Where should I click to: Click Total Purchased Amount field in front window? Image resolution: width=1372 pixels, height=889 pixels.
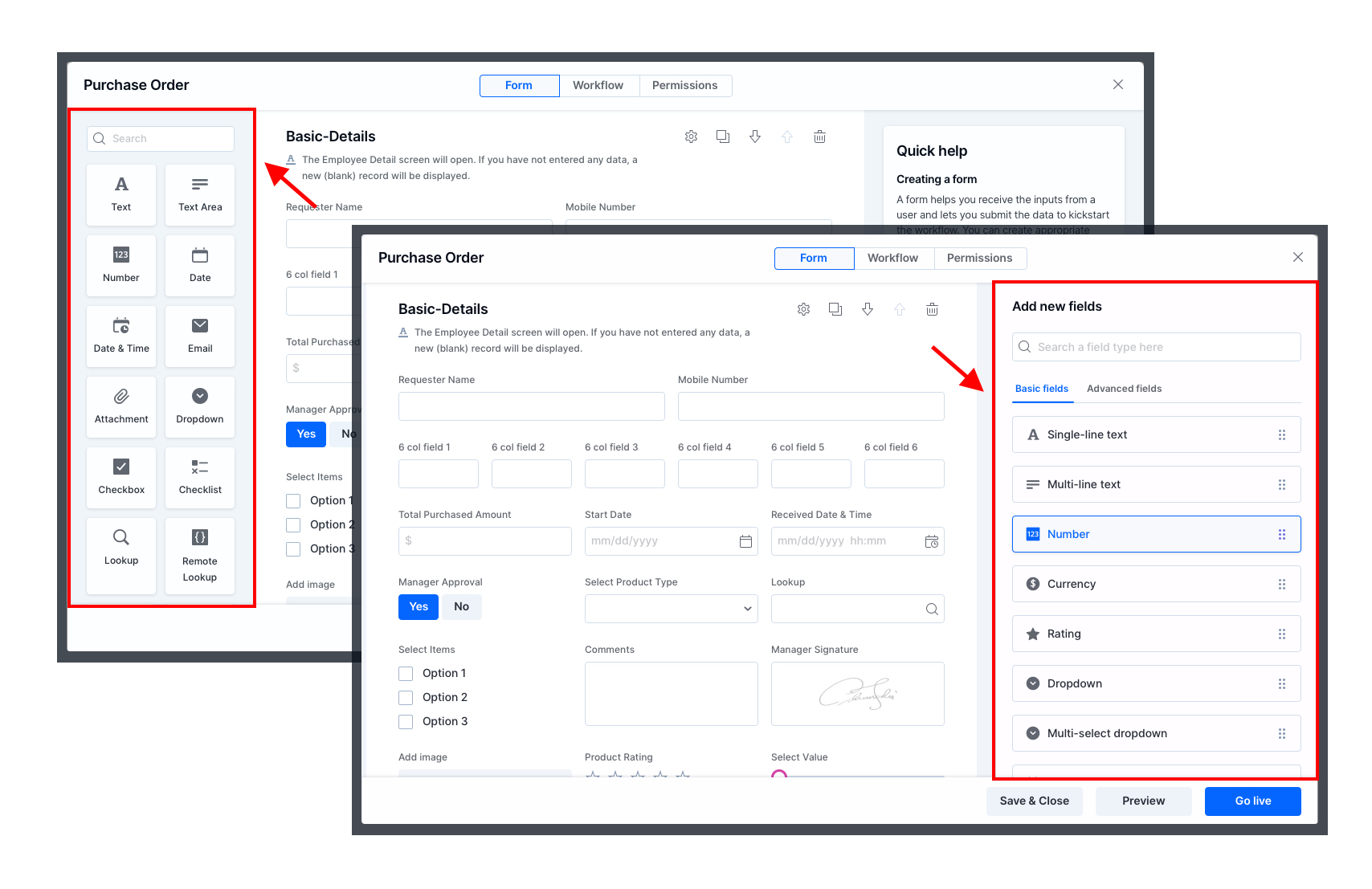(485, 541)
